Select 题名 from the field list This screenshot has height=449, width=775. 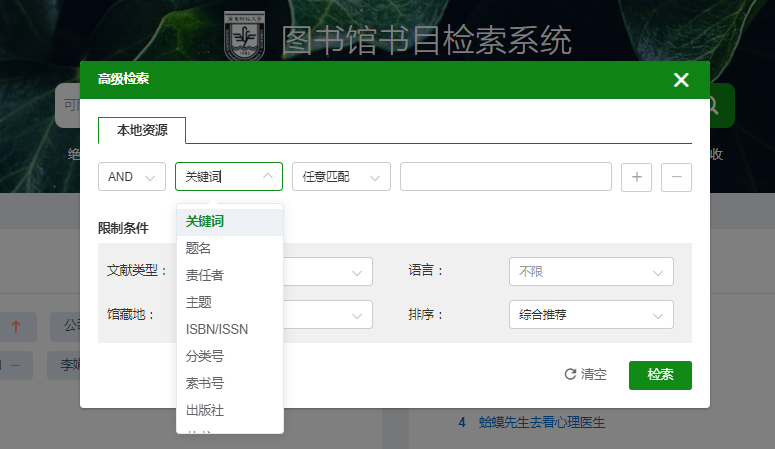point(199,248)
